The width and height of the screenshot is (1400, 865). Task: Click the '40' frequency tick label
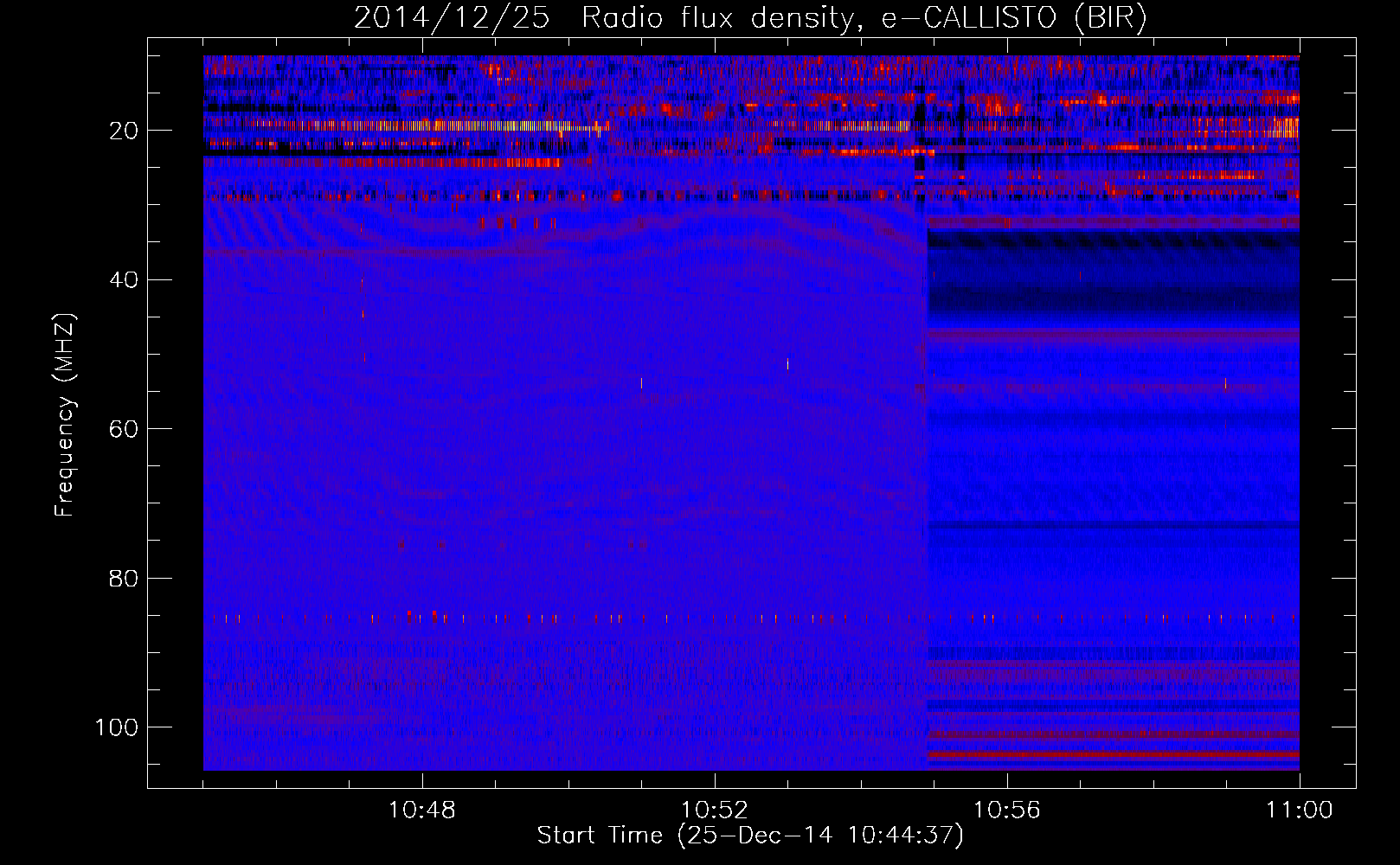125,280
